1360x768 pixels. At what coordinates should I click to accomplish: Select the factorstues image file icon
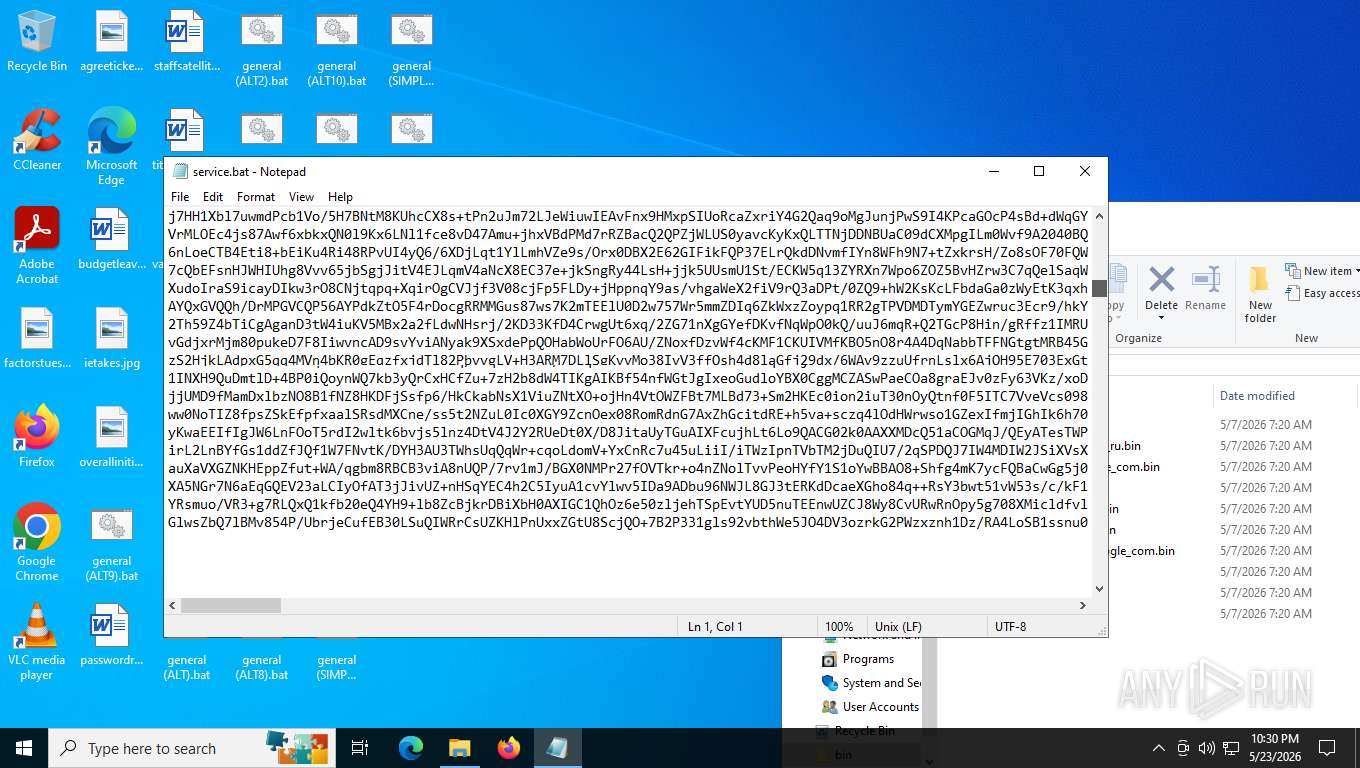(37, 338)
